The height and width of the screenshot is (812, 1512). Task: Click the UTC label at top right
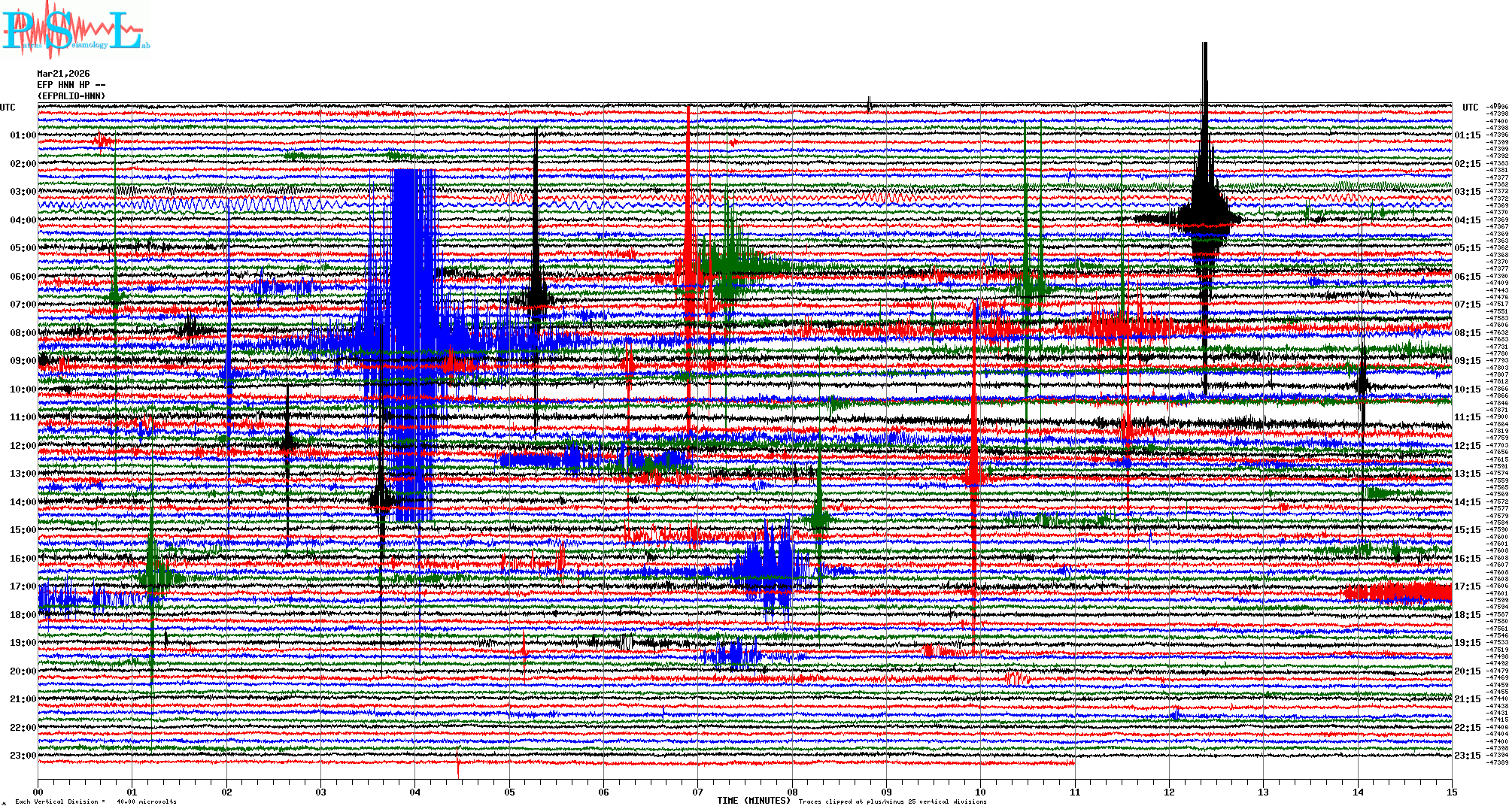click(1470, 108)
